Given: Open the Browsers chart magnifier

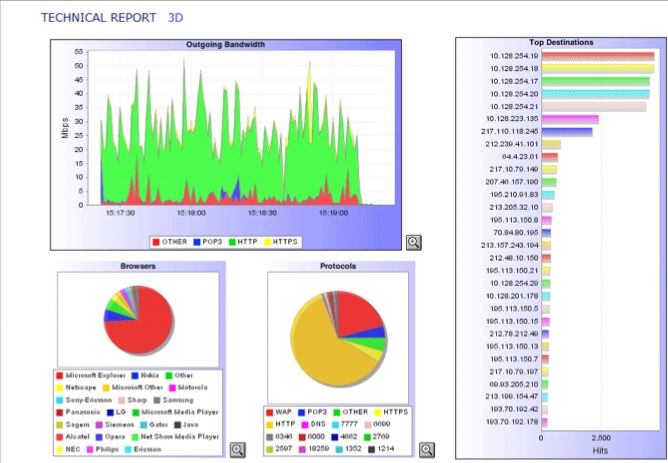Looking at the screenshot, I should [x=238, y=449].
